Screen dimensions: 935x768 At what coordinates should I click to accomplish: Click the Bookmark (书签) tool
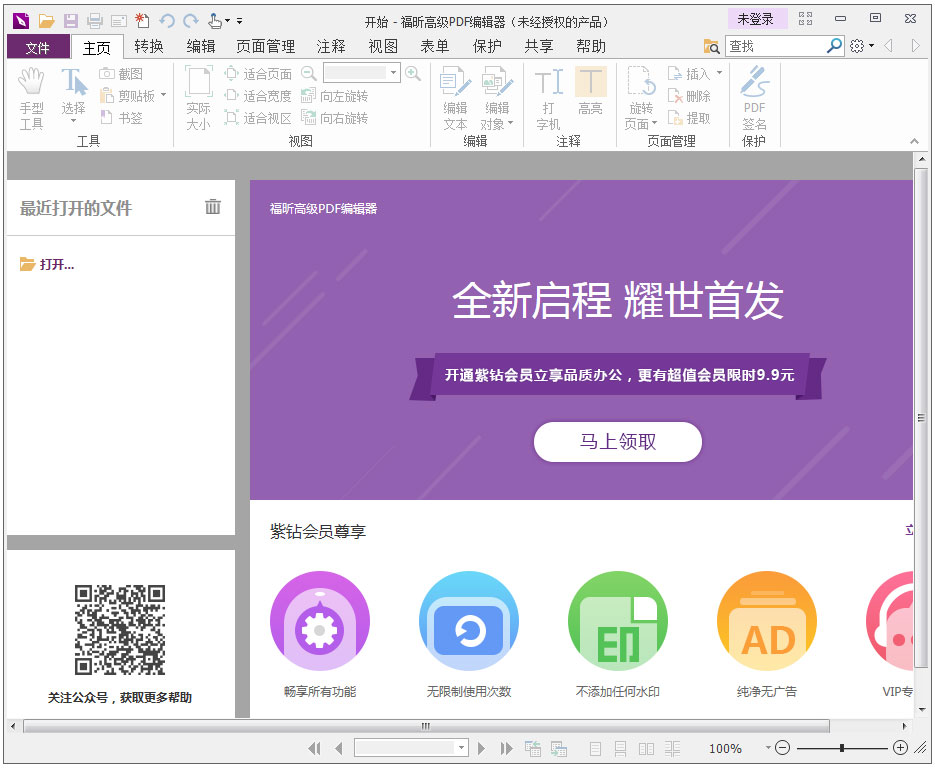pos(121,118)
